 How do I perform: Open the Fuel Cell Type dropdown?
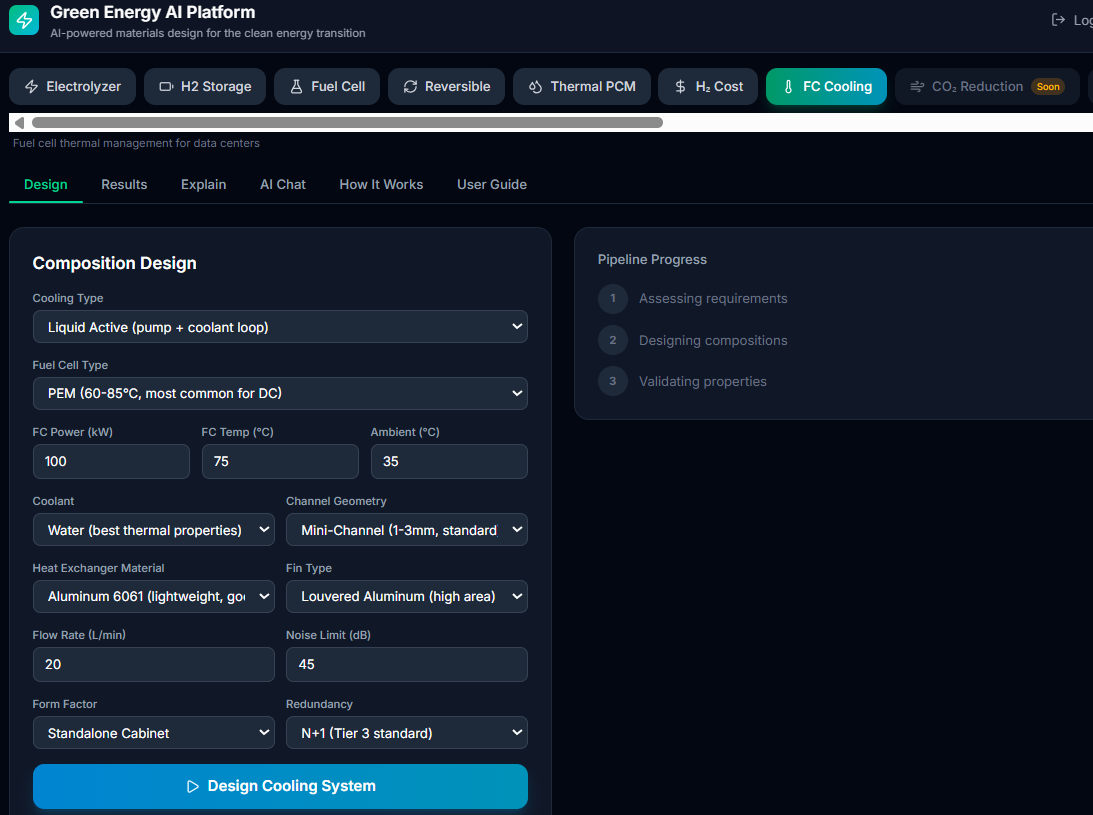tap(280, 393)
